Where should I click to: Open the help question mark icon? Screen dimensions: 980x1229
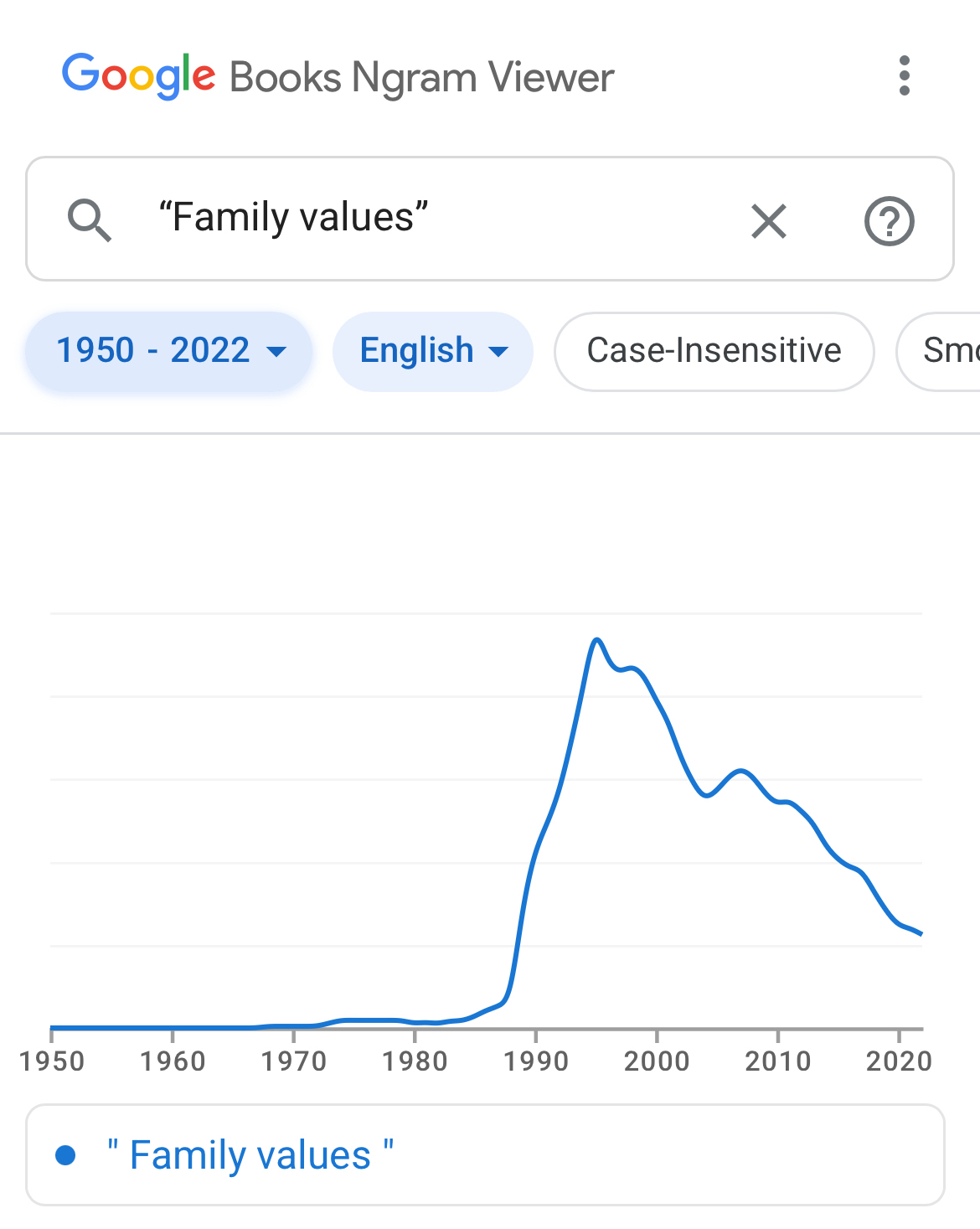tap(889, 221)
